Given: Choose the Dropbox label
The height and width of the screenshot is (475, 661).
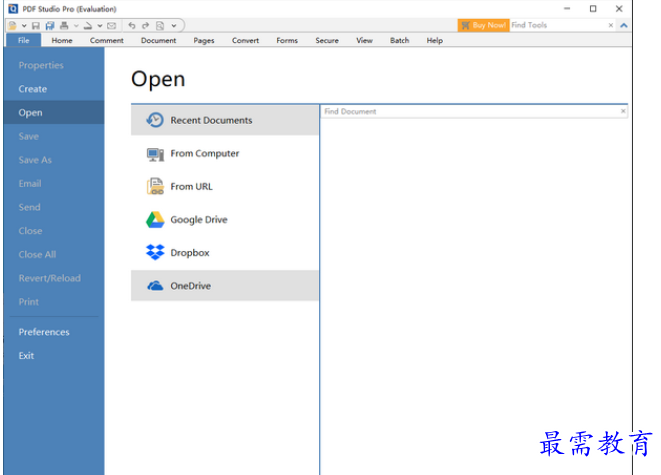Looking at the screenshot, I should [190, 252].
